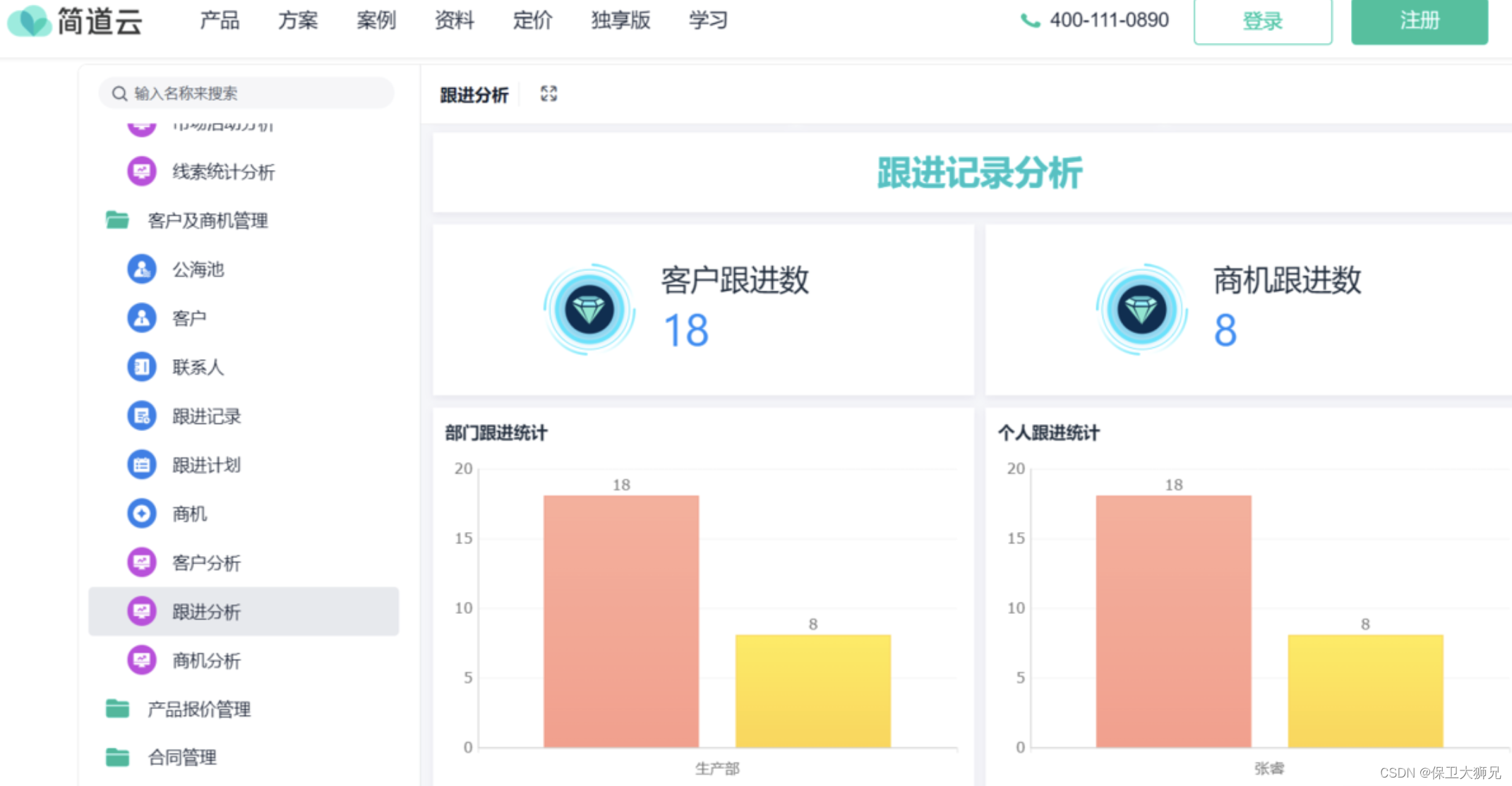This screenshot has height=786, width=1512.
Task: Click the 客户跟进数 value 18
Action: [x=686, y=330]
